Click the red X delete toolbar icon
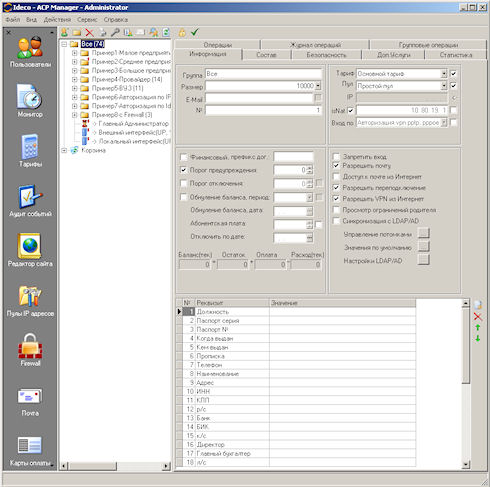This screenshot has width=490, height=487. pos(89,32)
